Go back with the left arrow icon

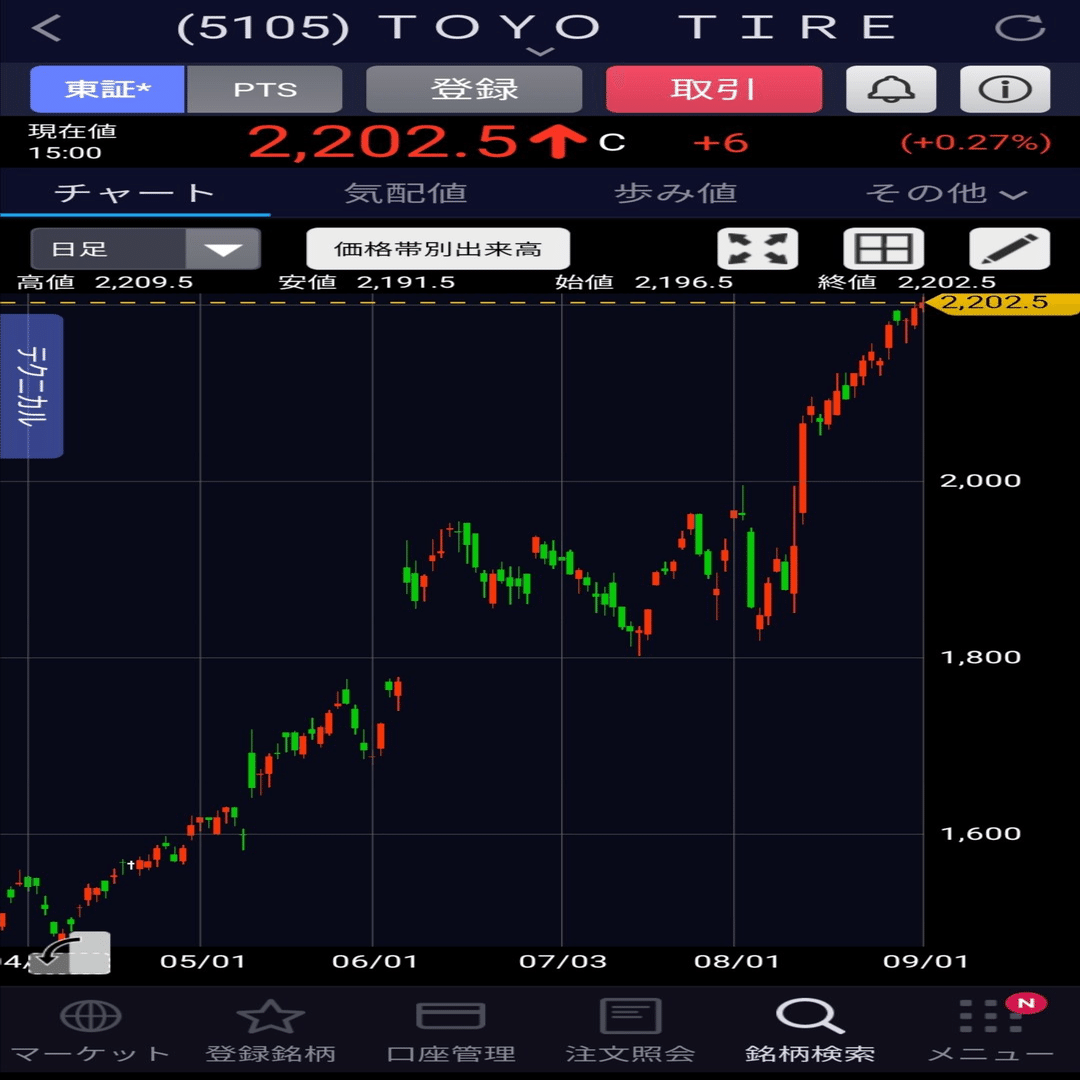pos(47,28)
